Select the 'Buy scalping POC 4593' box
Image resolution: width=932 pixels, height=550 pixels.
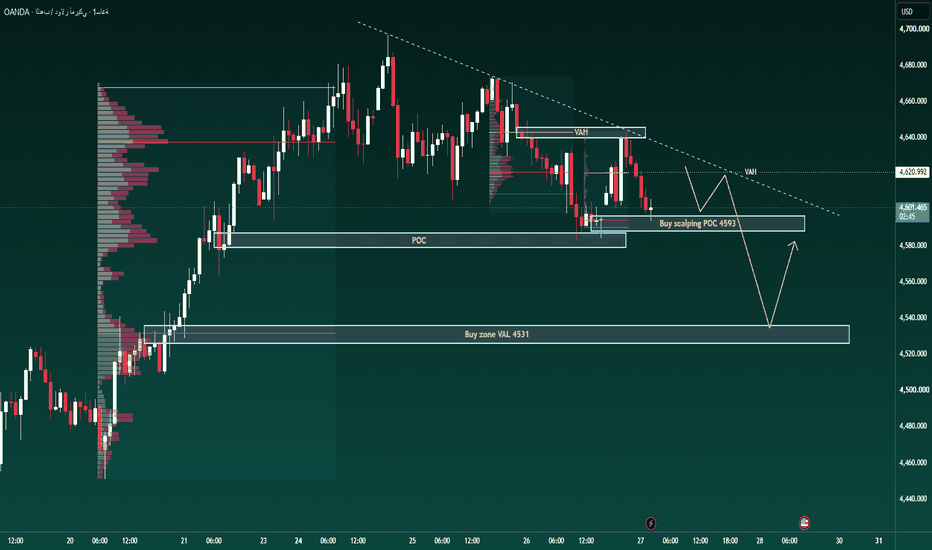click(698, 224)
